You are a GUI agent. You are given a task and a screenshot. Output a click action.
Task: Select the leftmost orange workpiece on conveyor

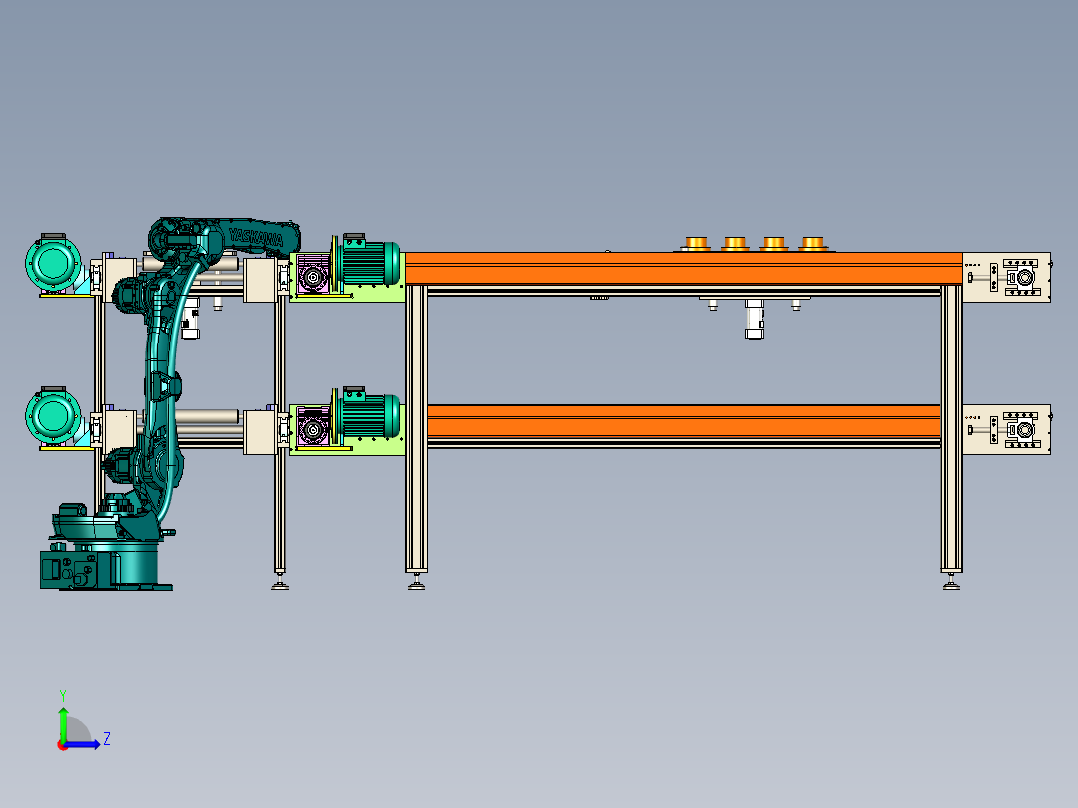point(696,243)
